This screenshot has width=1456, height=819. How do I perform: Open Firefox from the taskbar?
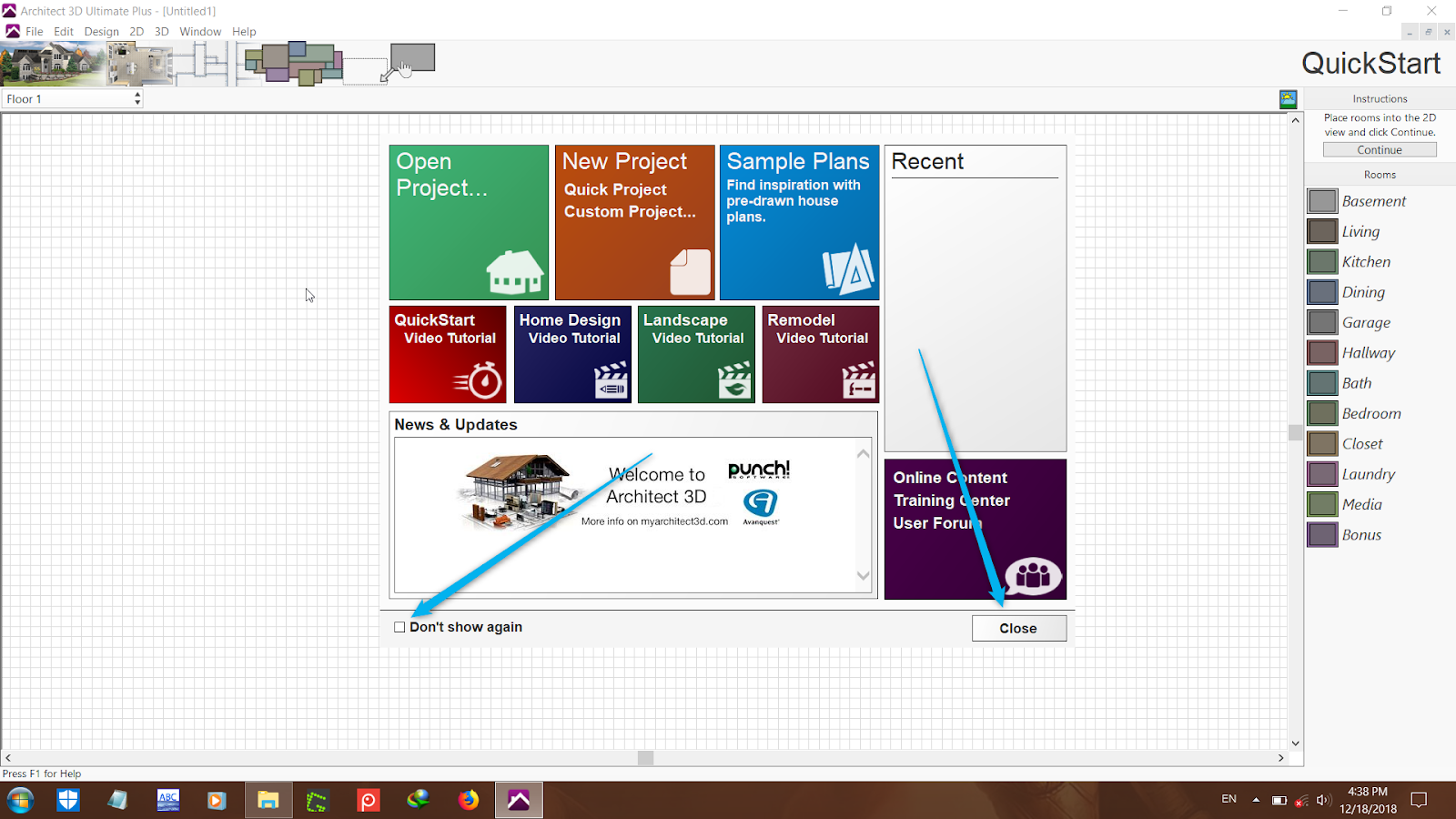[469, 800]
